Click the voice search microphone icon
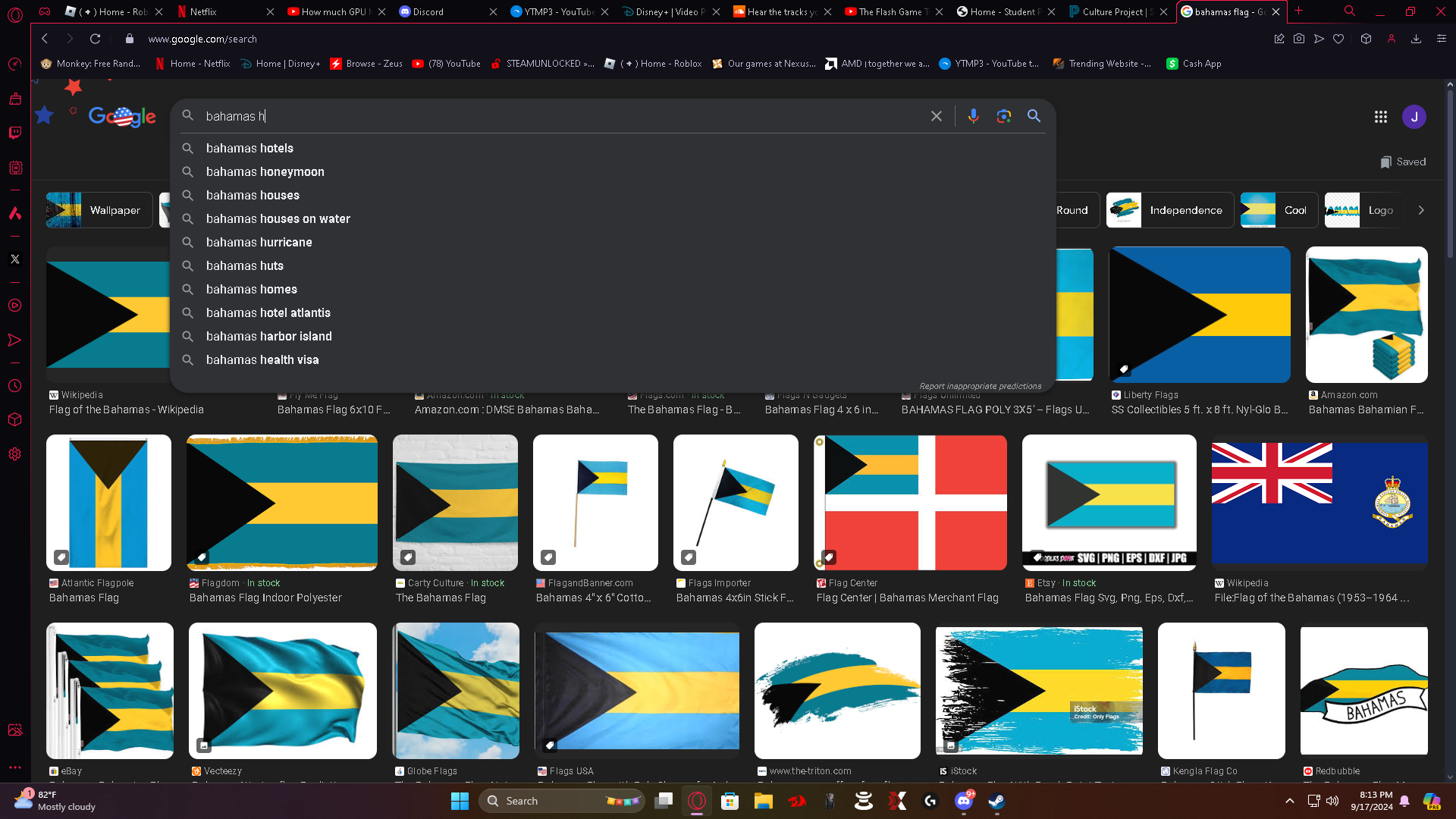1456x819 pixels. (x=973, y=116)
